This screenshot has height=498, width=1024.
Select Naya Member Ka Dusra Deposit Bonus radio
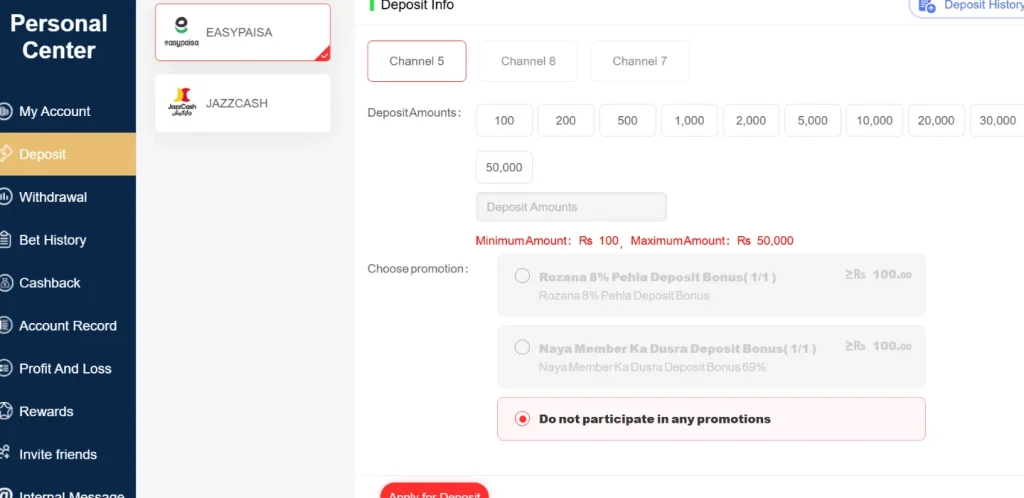[522, 348]
